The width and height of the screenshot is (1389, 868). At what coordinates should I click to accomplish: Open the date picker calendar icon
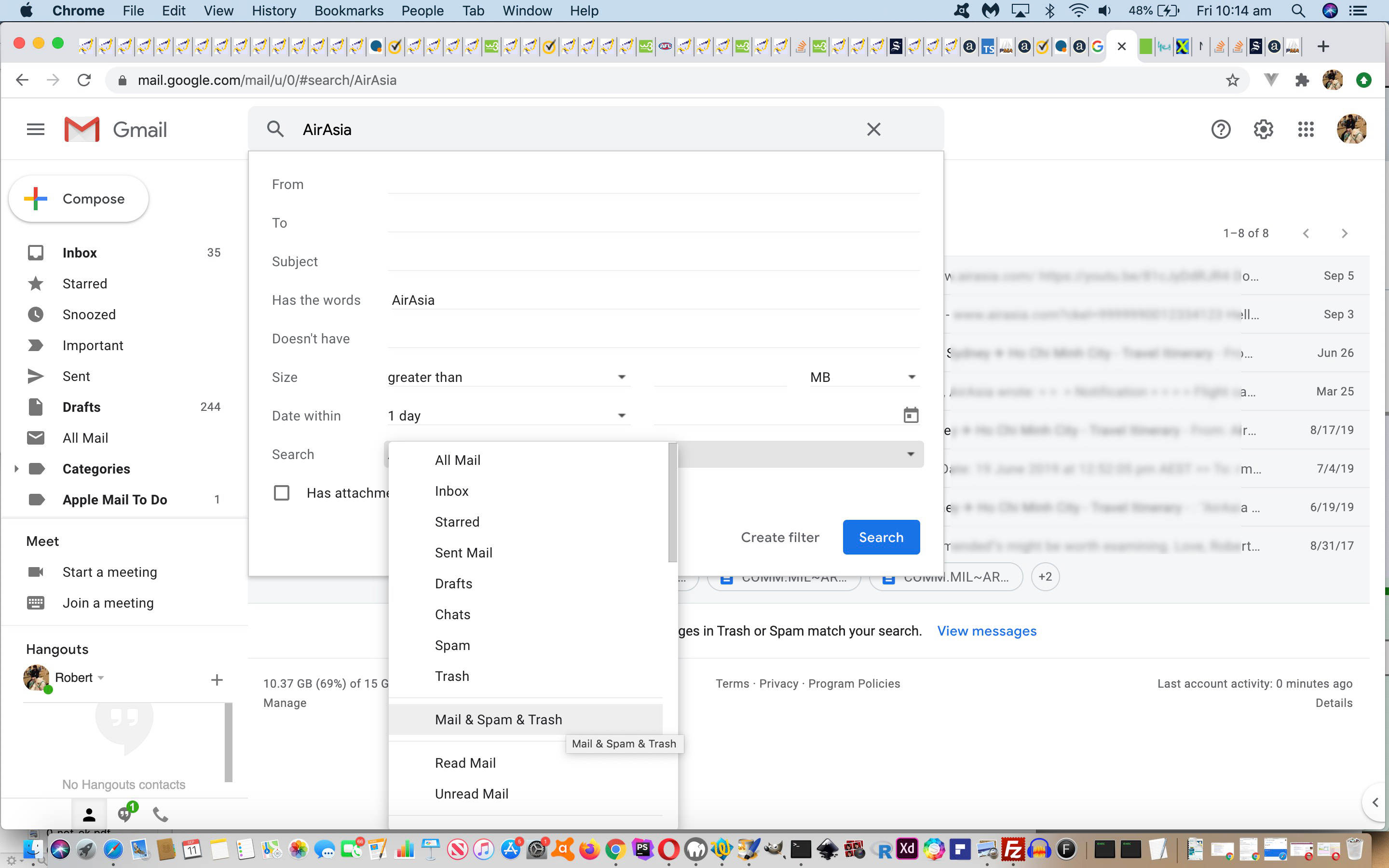(x=912, y=415)
